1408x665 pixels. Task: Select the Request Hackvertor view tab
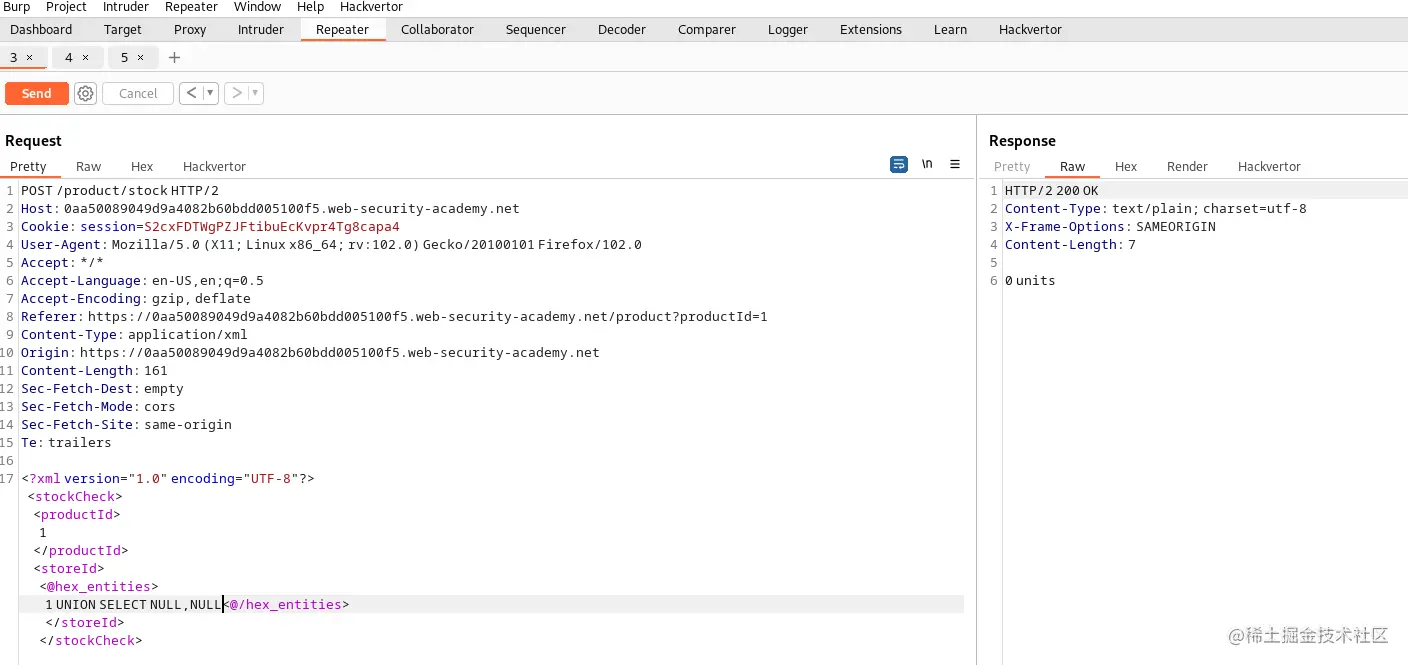pos(214,166)
